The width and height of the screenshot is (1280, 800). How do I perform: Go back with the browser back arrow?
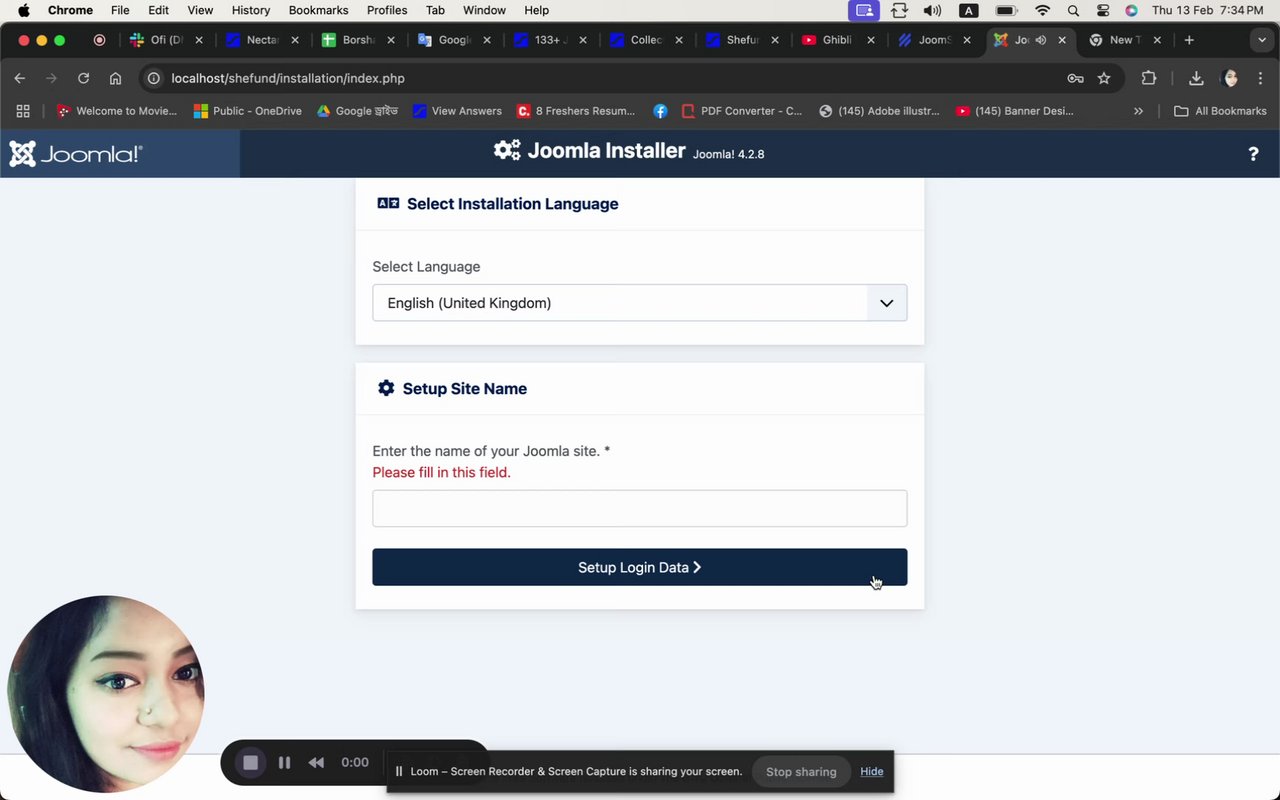coord(20,78)
